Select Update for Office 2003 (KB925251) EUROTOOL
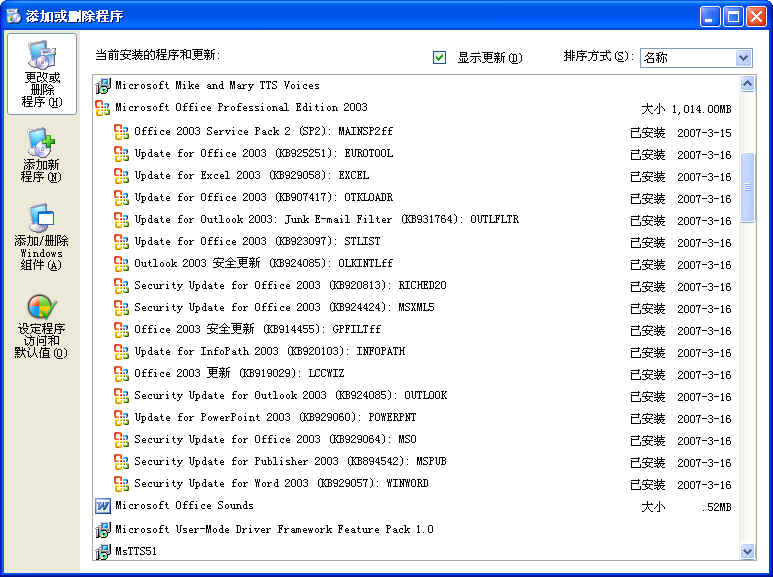The height and width of the screenshot is (577, 773). click(264, 153)
